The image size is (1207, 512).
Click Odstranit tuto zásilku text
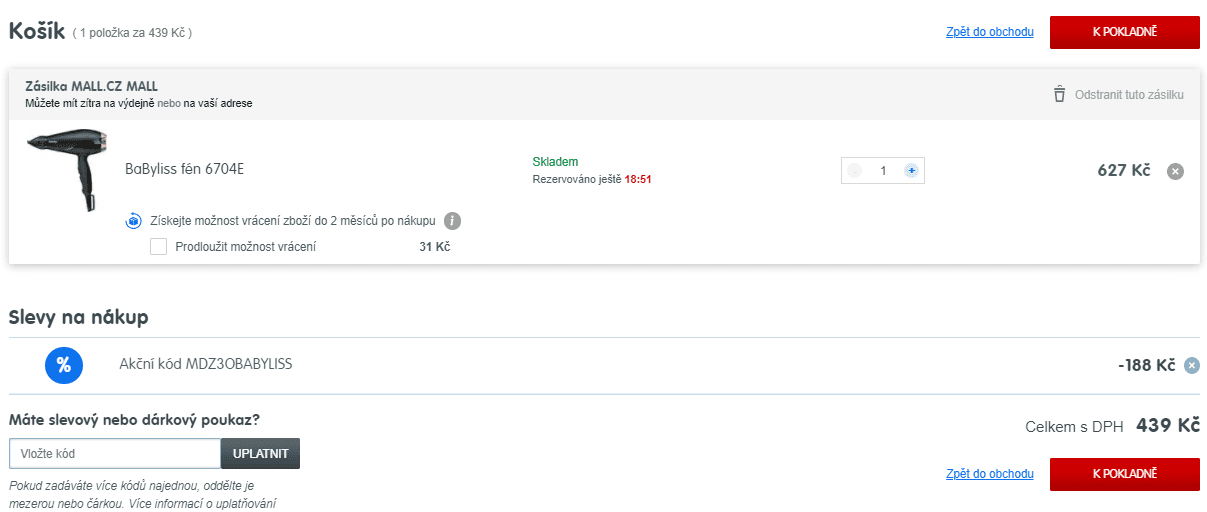point(1129,95)
